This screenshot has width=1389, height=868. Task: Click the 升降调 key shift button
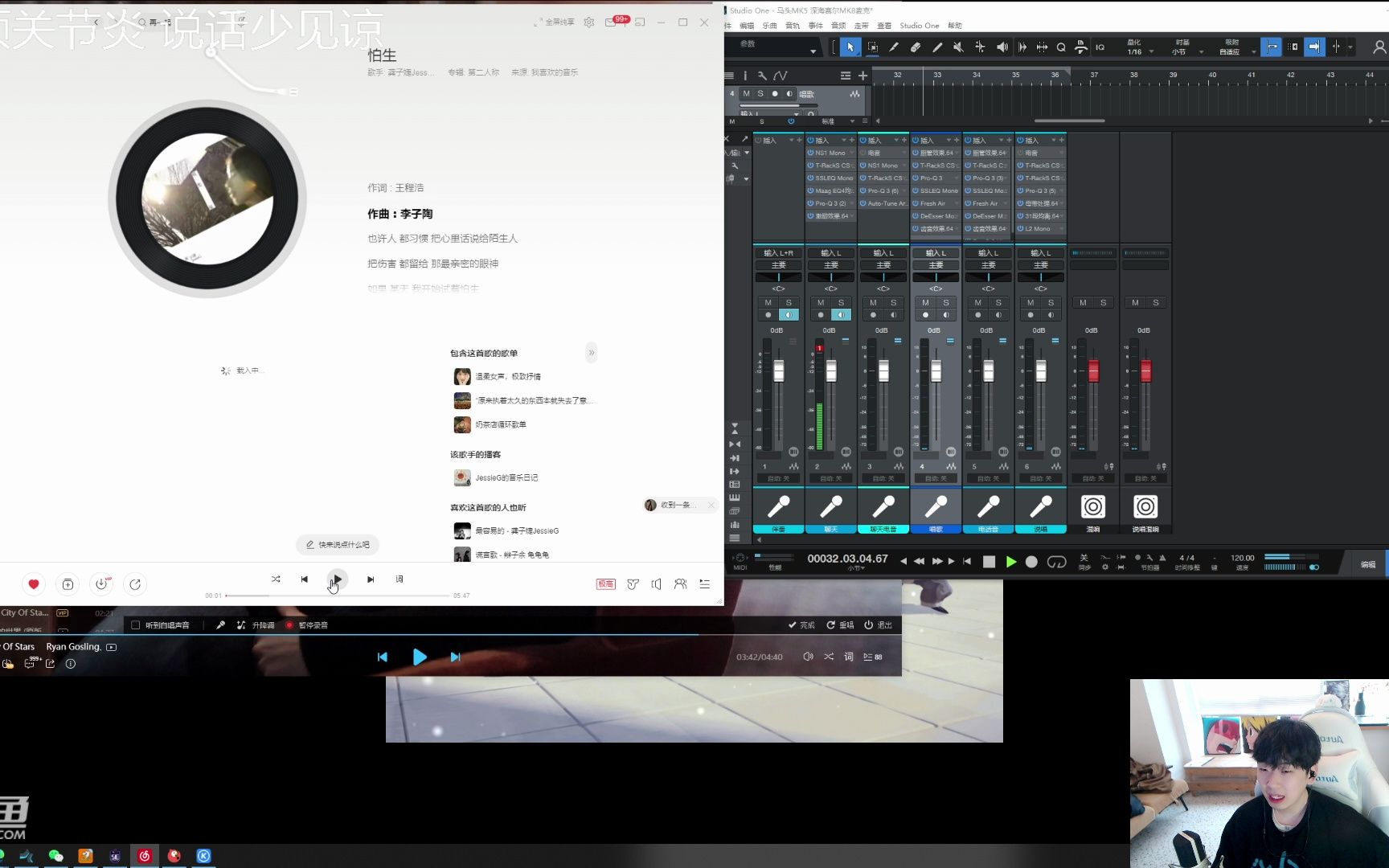point(256,625)
